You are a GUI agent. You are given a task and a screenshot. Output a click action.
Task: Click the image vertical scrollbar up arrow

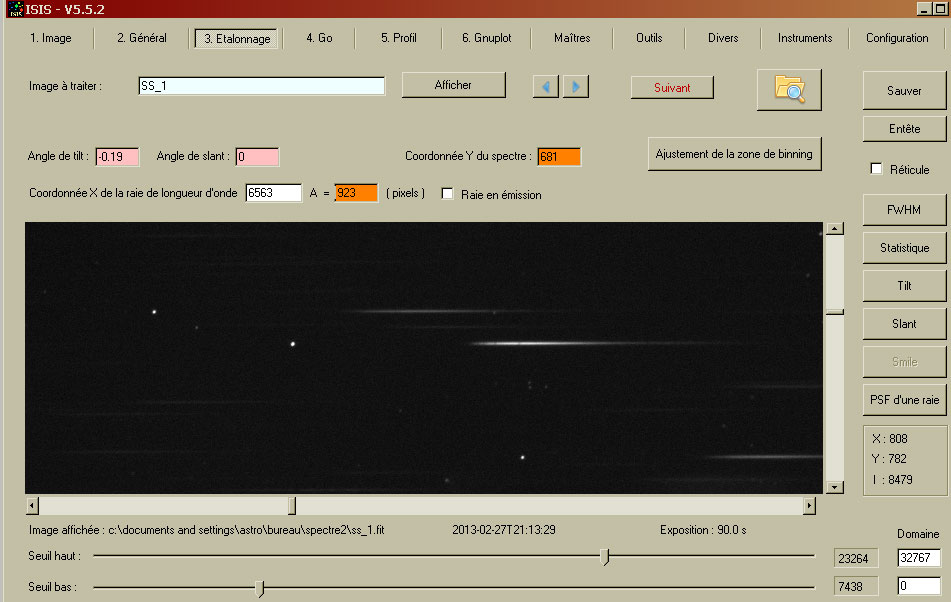(x=835, y=229)
